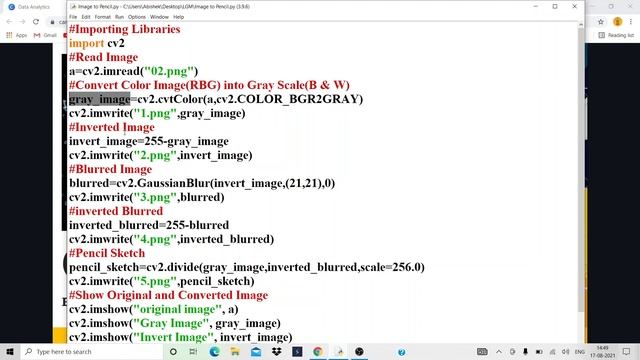Open the round dark recorder app on taskbar

pos(359,351)
